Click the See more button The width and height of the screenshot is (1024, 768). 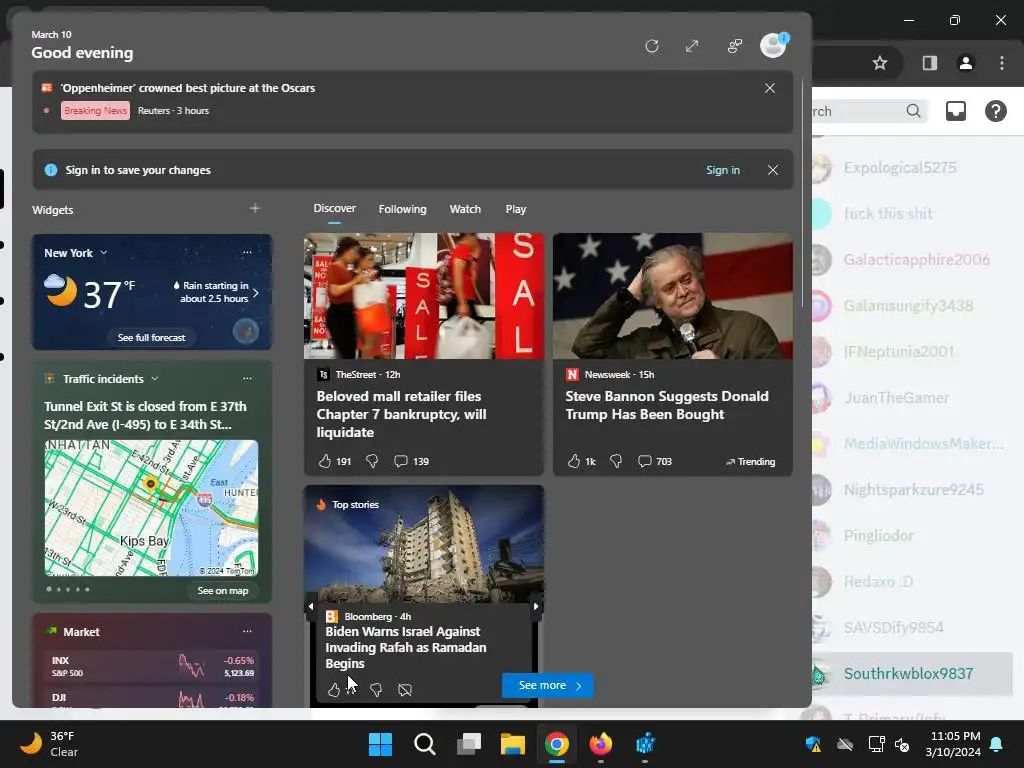coord(548,685)
